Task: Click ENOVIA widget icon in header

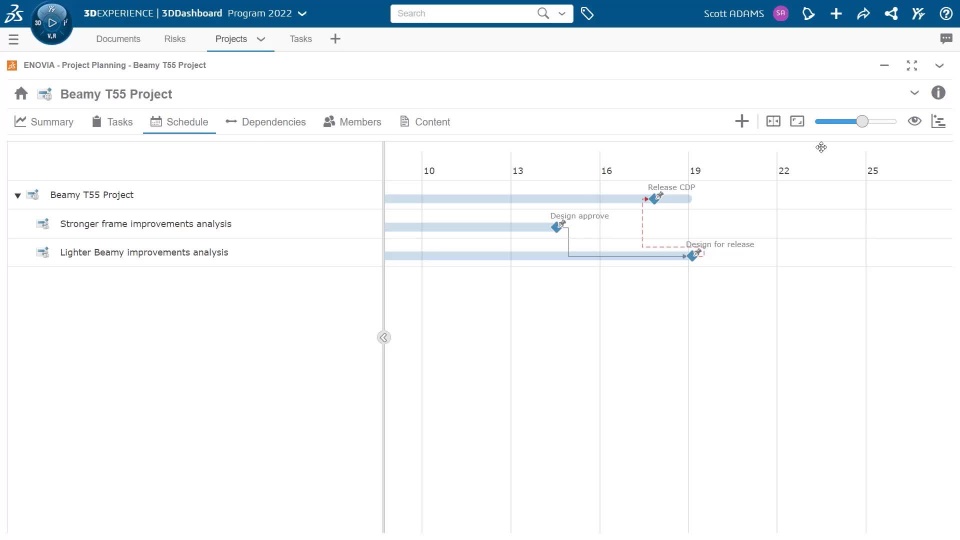Action: click(12, 65)
